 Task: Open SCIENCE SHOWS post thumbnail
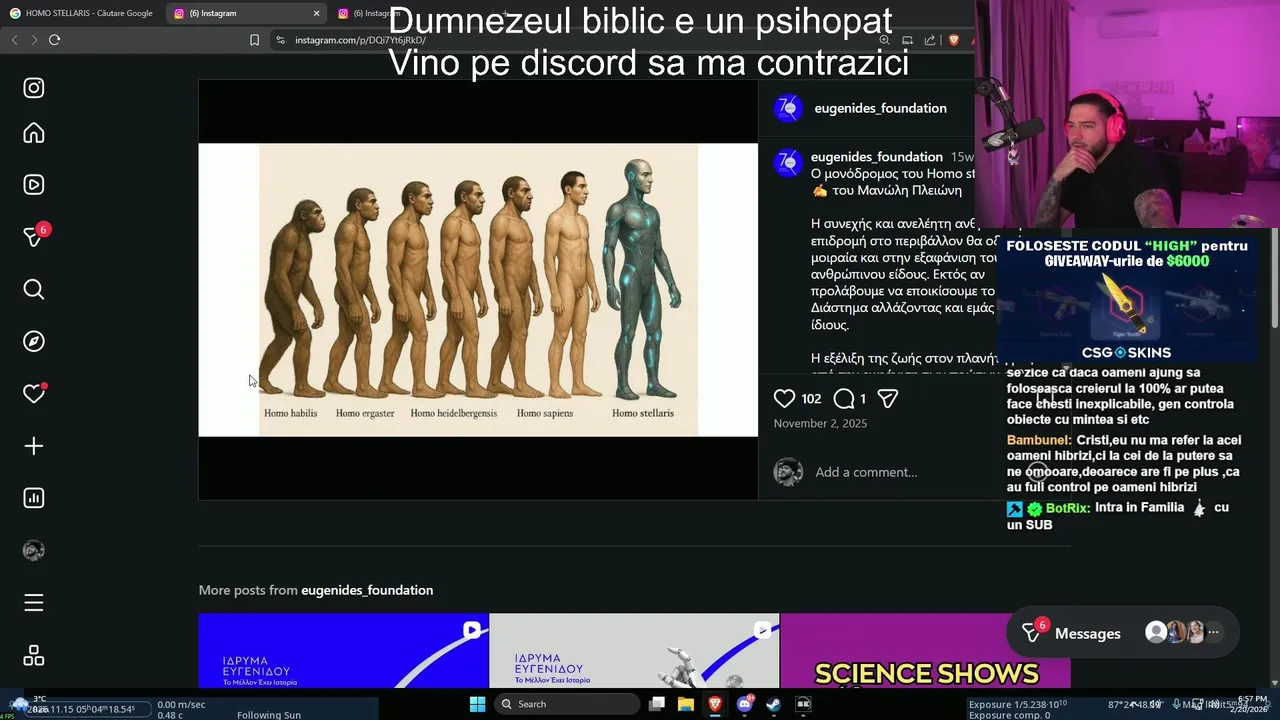click(x=925, y=651)
